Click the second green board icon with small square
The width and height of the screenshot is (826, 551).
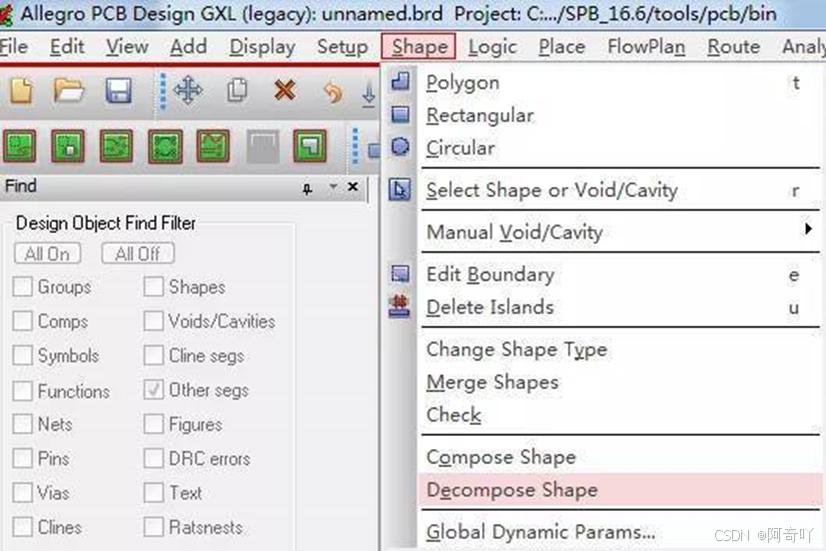point(68,146)
